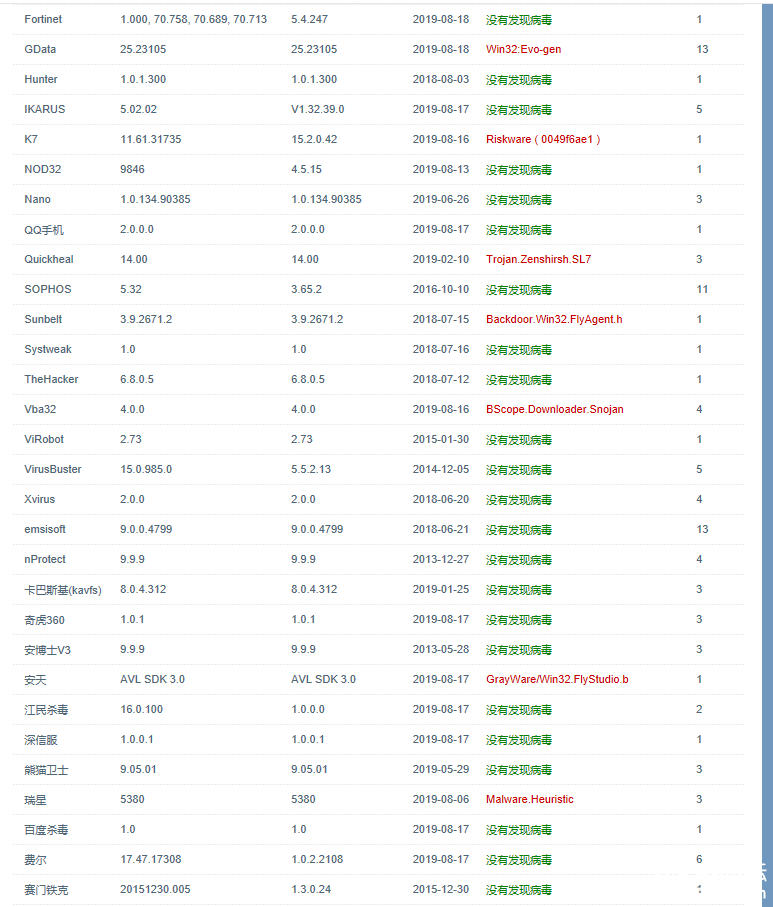
Task: Select VirusBuster version 15.0.985.0
Action: click(146, 470)
